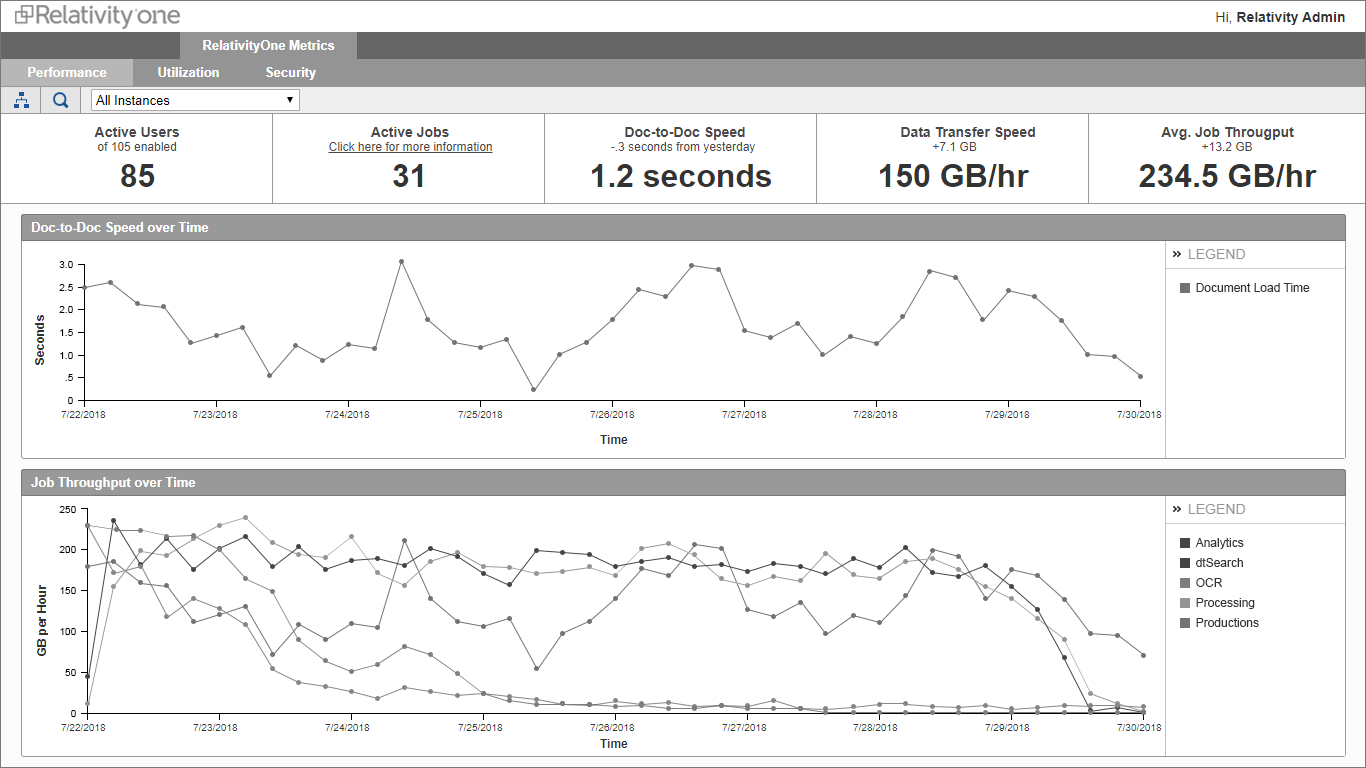Click the Relativity Admin user name

[x=1291, y=17]
